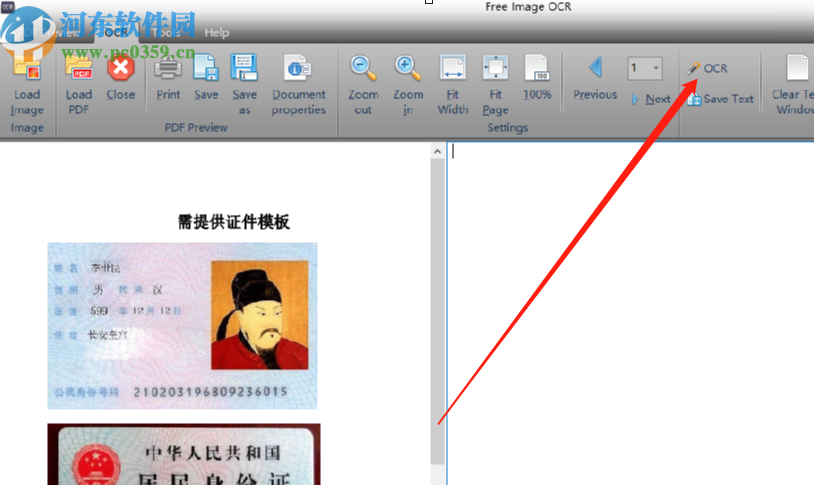This screenshot has width=814, height=485.
Task: Click inside the OCR text output area
Action: pyautogui.click(x=631, y=313)
